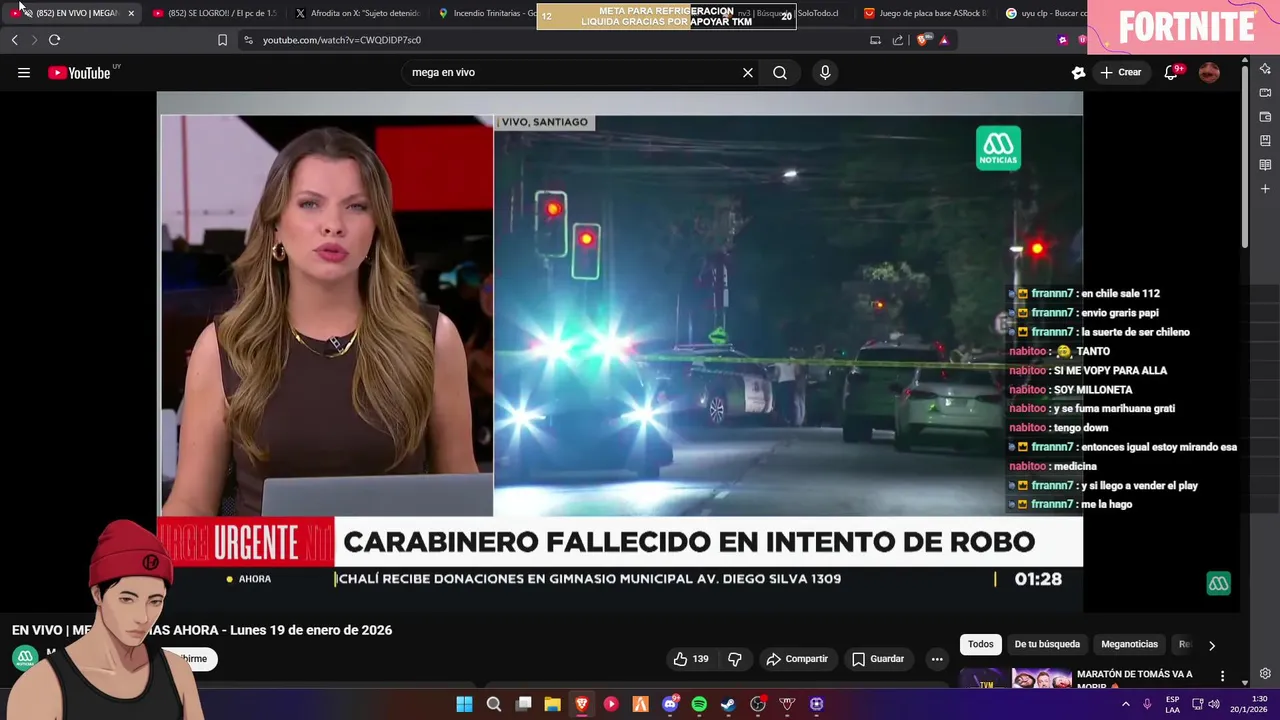Run search with magnifier button
This screenshot has height=720, width=1280.
pos(780,72)
